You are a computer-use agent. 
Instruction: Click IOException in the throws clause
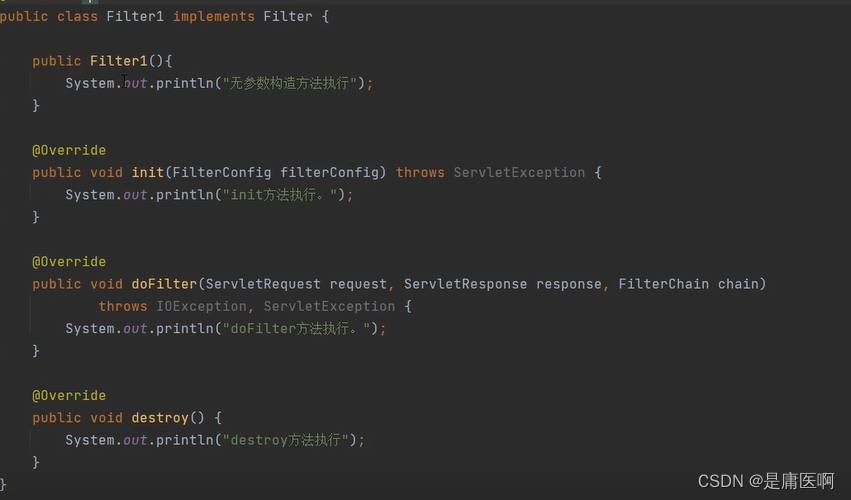201,306
